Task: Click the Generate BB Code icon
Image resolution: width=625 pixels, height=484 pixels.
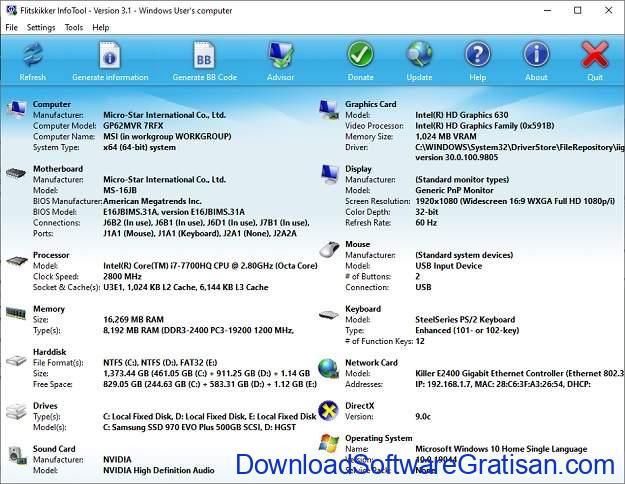Action: pos(204,55)
